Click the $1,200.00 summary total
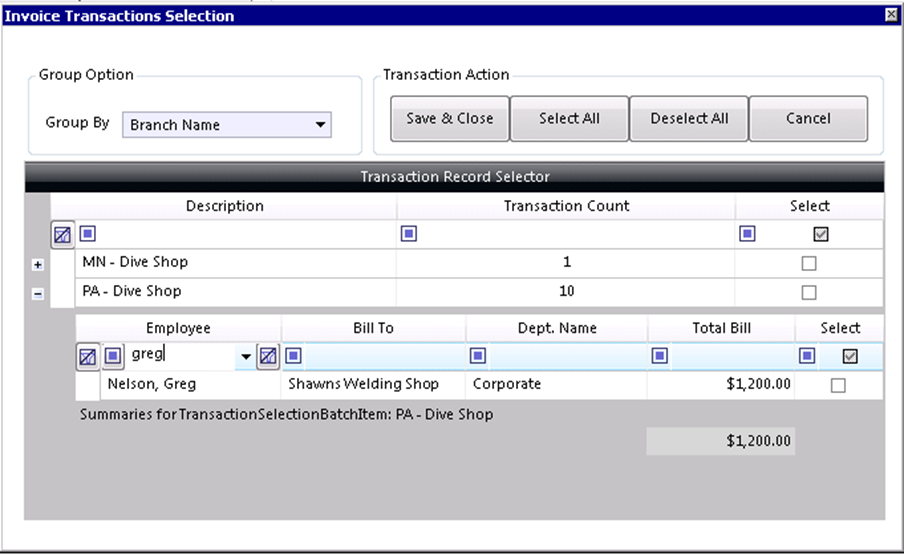904x560 pixels. tap(721, 442)
